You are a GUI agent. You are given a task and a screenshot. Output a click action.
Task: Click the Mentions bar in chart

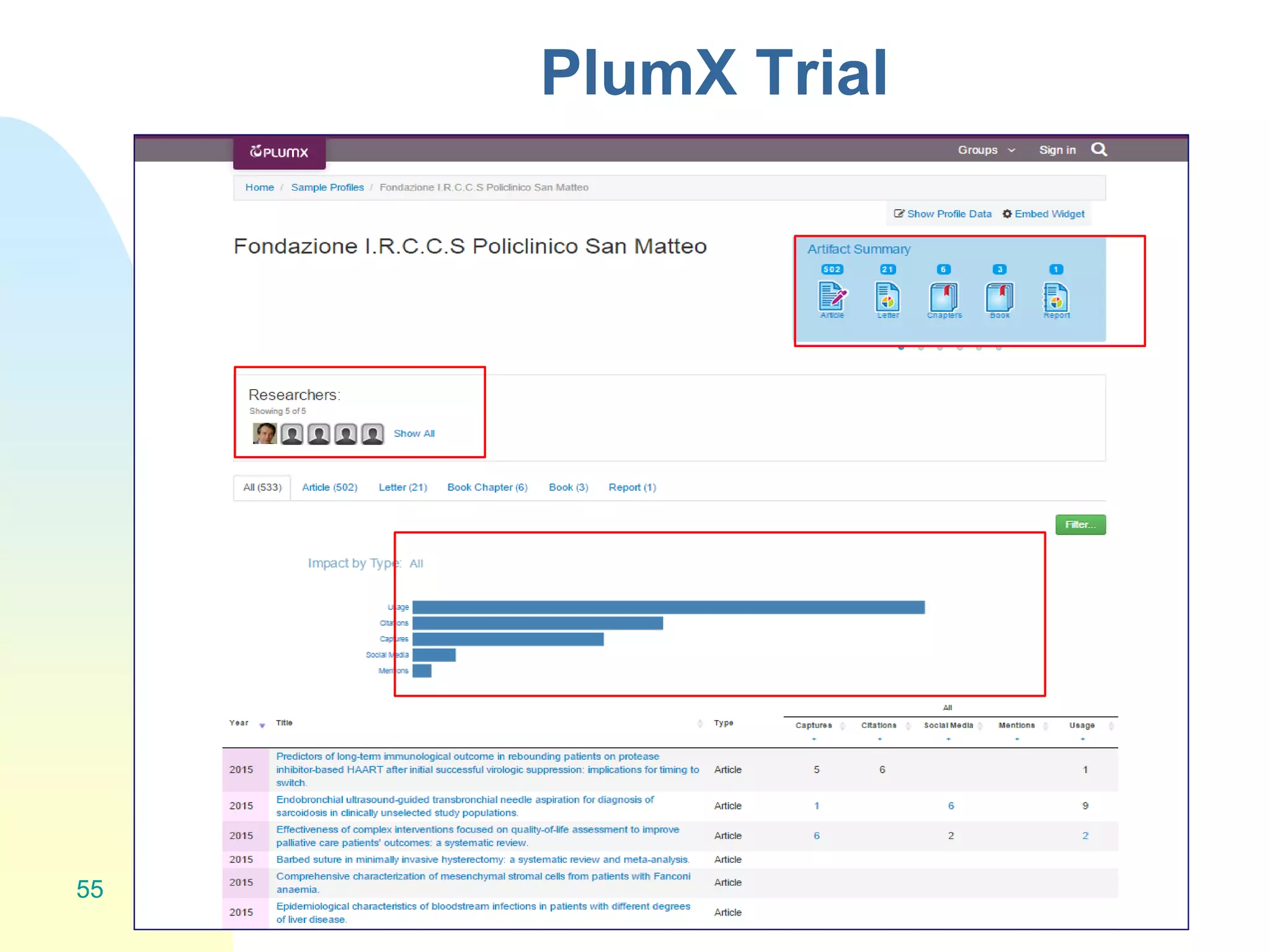click(x=422, y=671)
